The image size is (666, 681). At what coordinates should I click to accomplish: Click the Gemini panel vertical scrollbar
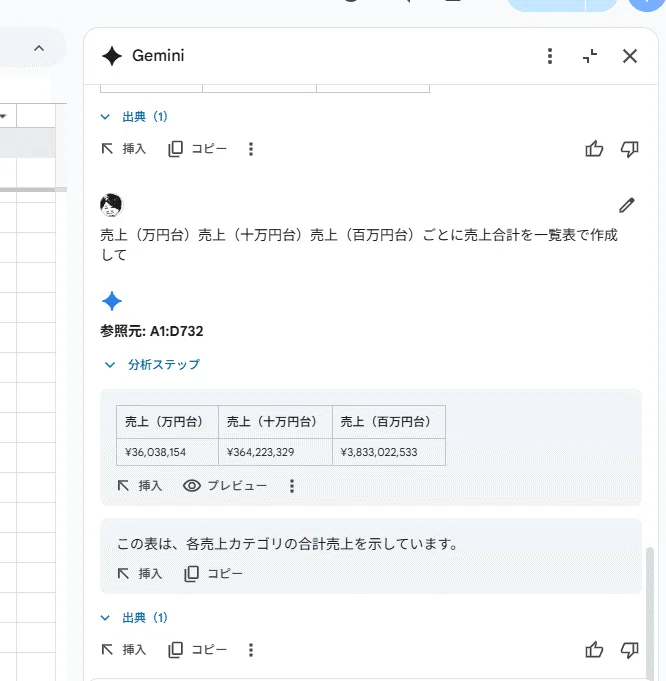(x=650, y=612)
